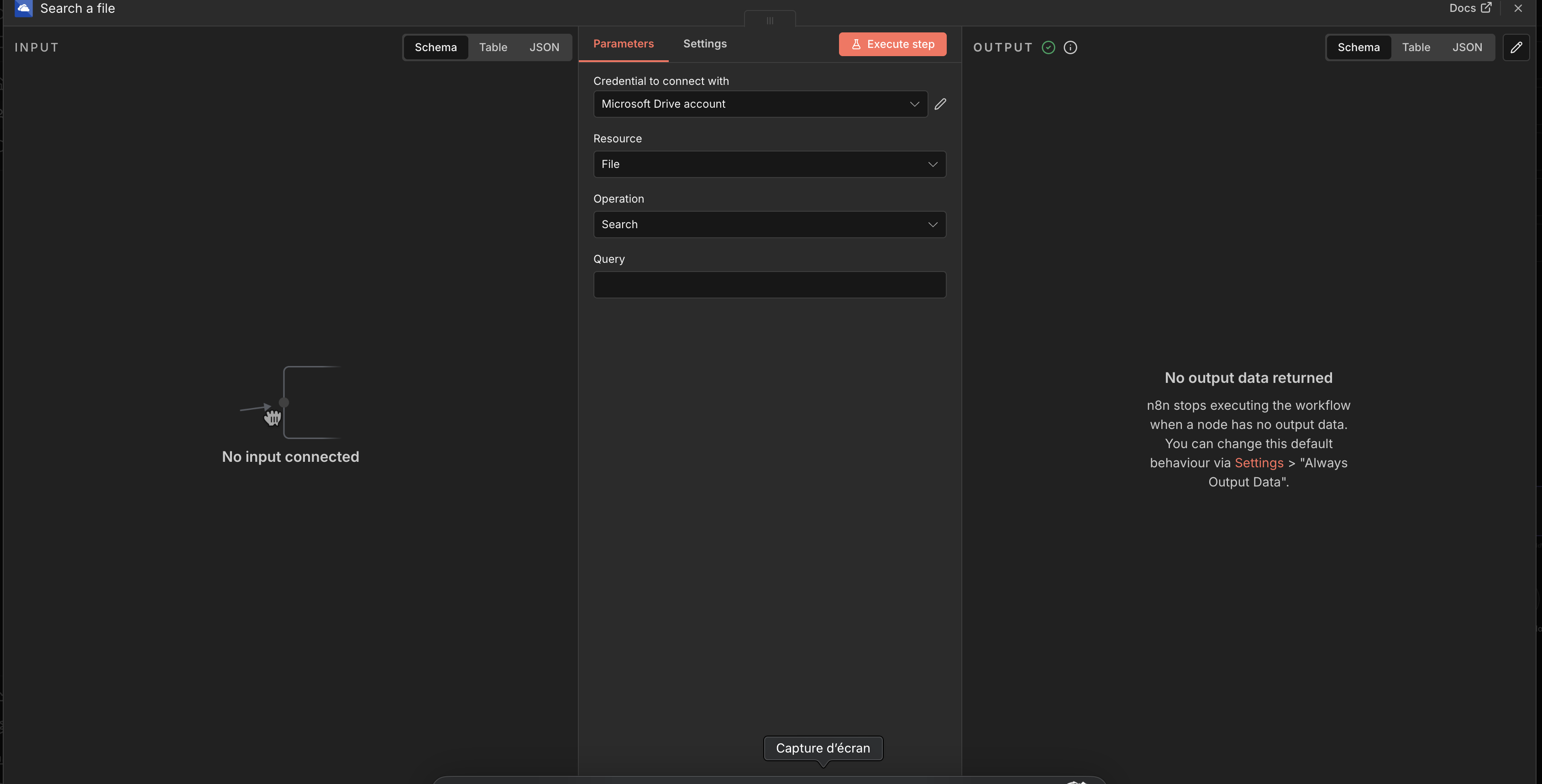Click the green output success checkmark
The height and width of the screenshot is (784, 1542).
coord(1048,47)
